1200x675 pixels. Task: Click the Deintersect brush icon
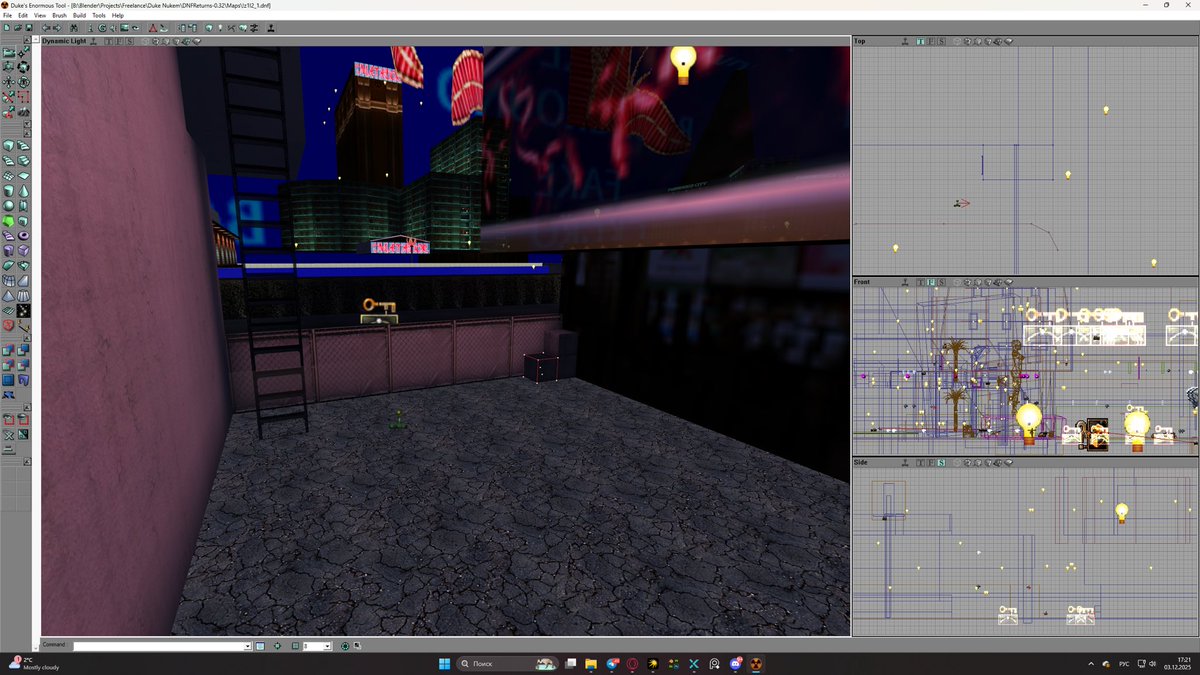(23, 365)
